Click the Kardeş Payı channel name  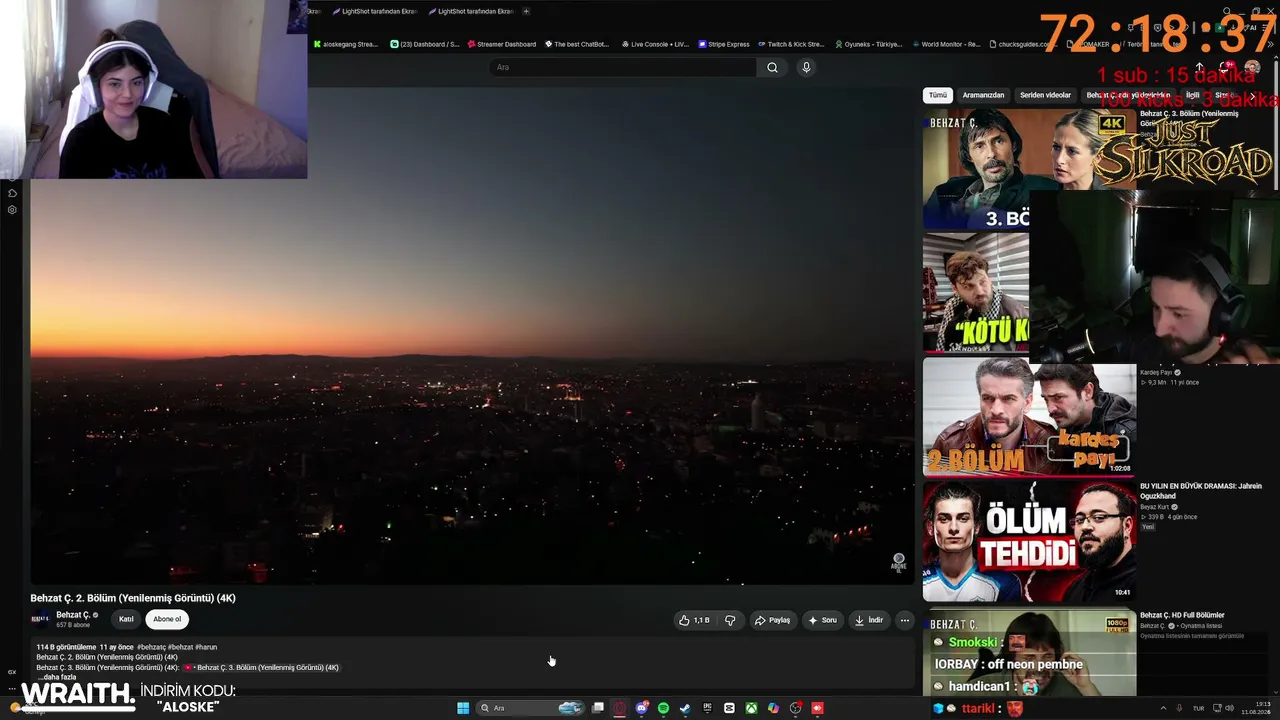(x=1157, y=372)
